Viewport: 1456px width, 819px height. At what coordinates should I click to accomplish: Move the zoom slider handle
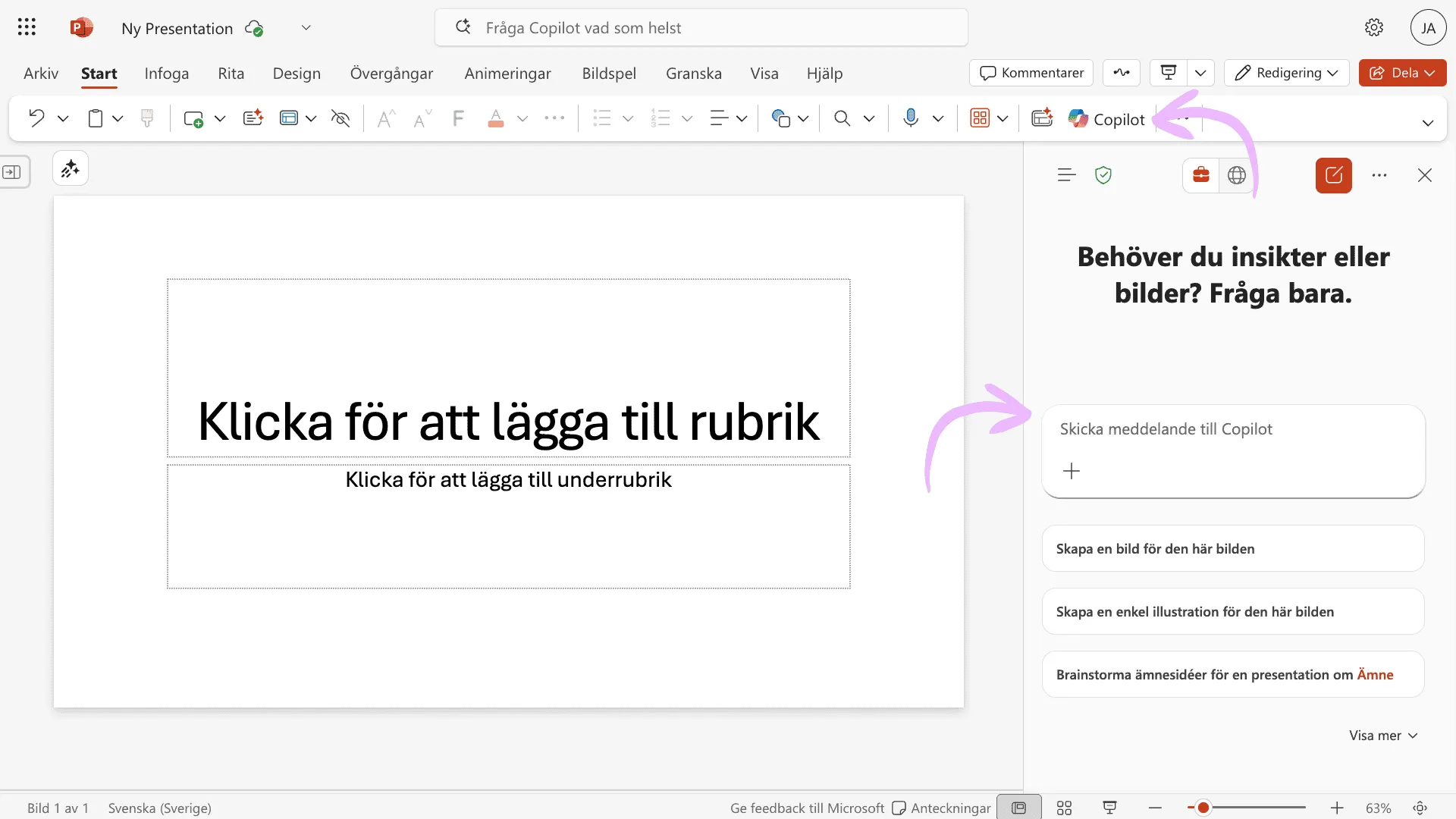(x=1203, y=808)
